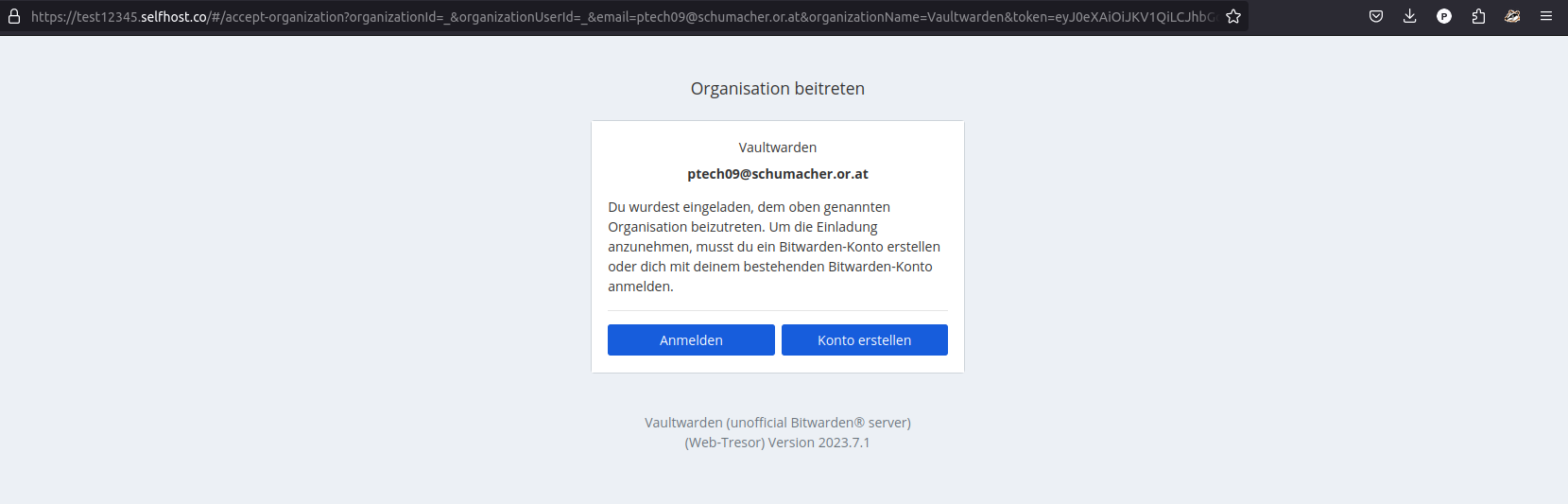
Task: Click the ptech09@schumacher.or.at email address text
Action: tap(777, 174)
